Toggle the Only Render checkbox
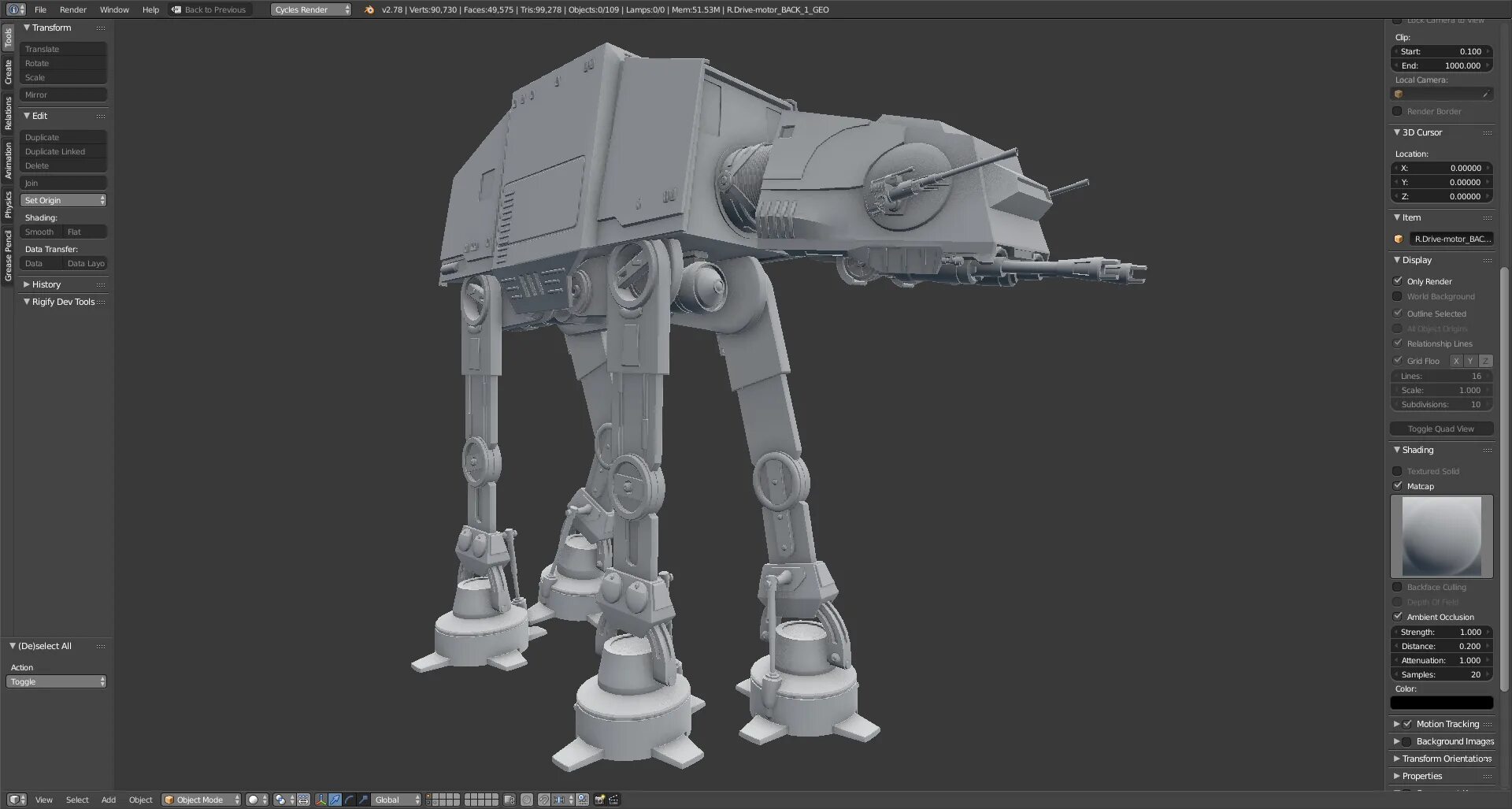The width and height of the screenshot is (1512, 809). click(1398, 281)
